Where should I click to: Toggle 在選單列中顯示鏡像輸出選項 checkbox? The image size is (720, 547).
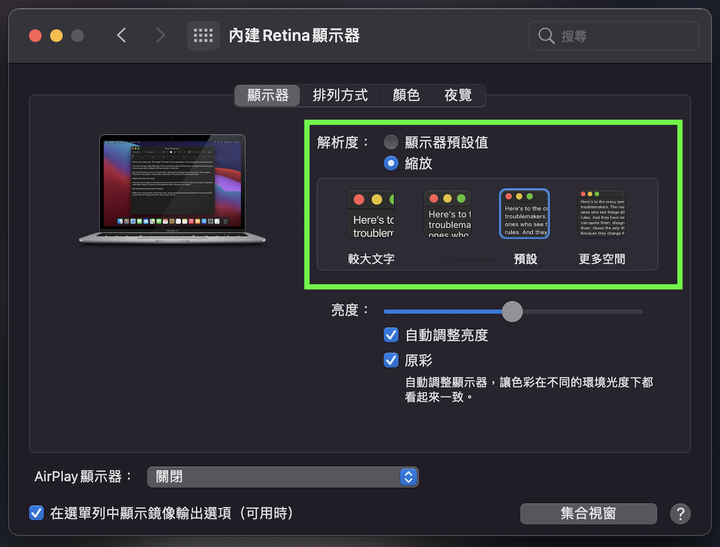[36, 513]
